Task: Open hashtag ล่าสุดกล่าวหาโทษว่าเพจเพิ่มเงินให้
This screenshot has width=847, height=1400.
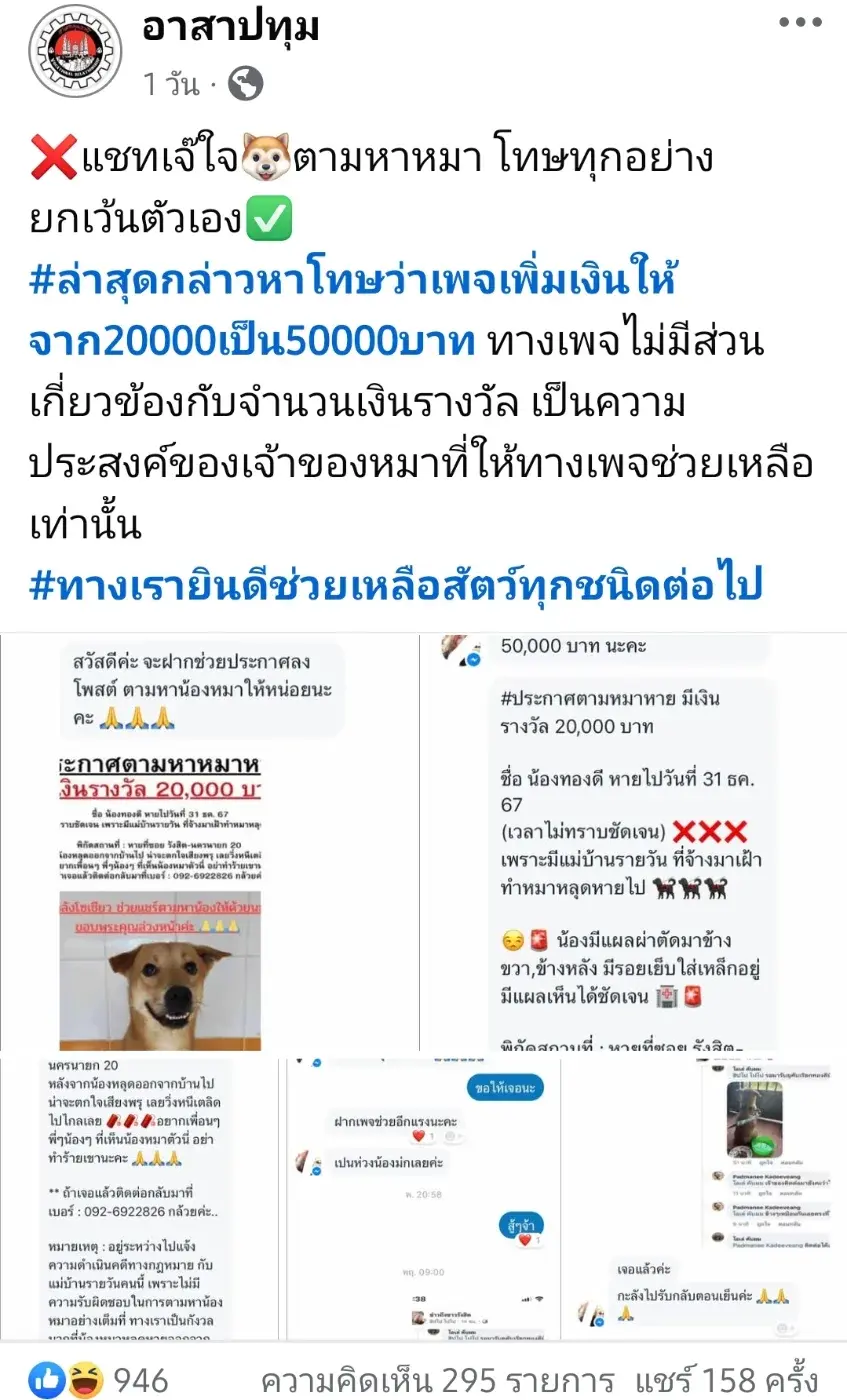Action: [353, 281]
